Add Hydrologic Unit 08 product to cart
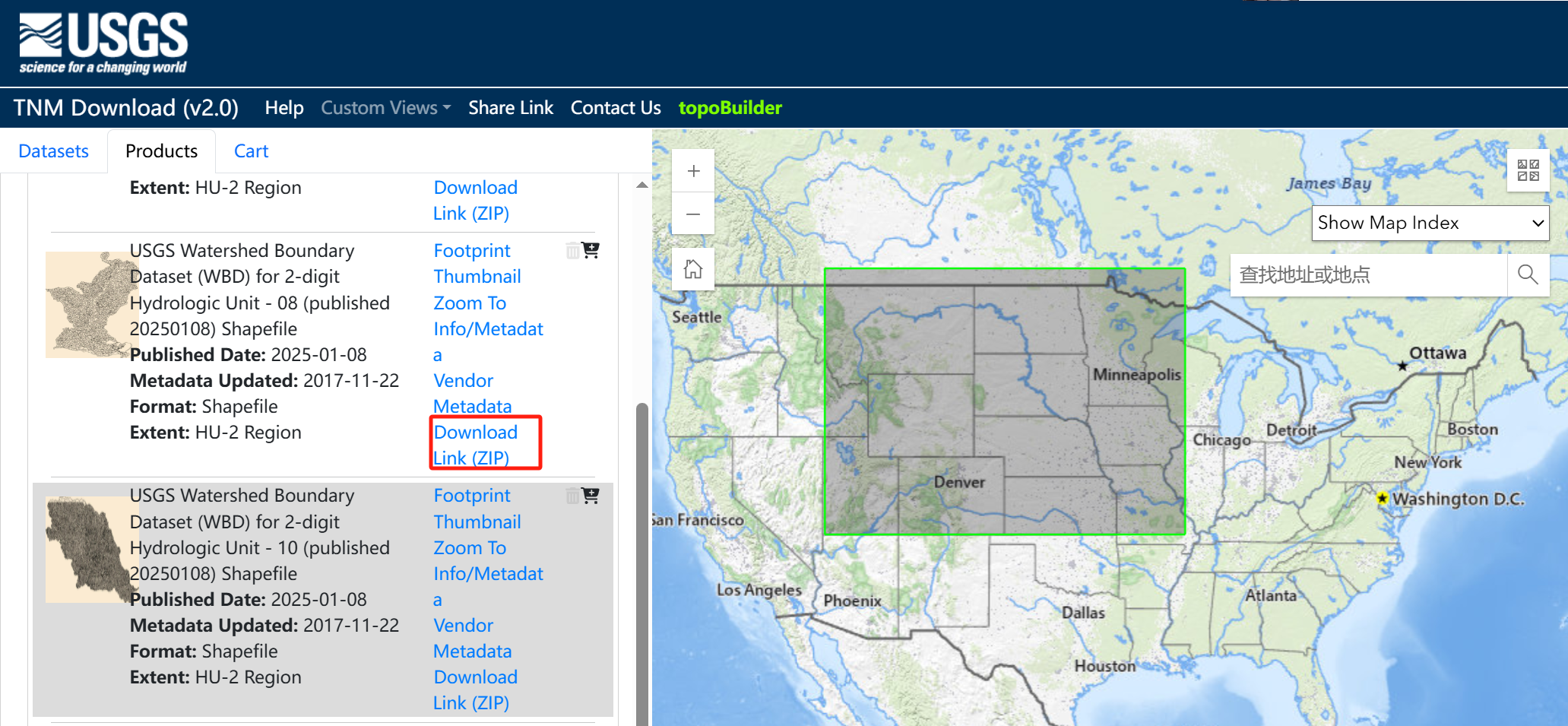The image size is (1568, 726). click(x=591, y=250)
